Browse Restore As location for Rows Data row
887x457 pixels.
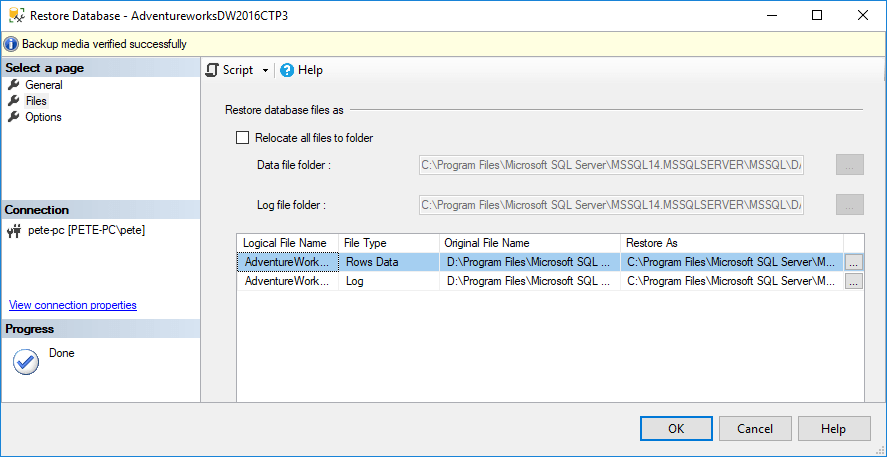(854, 262)
